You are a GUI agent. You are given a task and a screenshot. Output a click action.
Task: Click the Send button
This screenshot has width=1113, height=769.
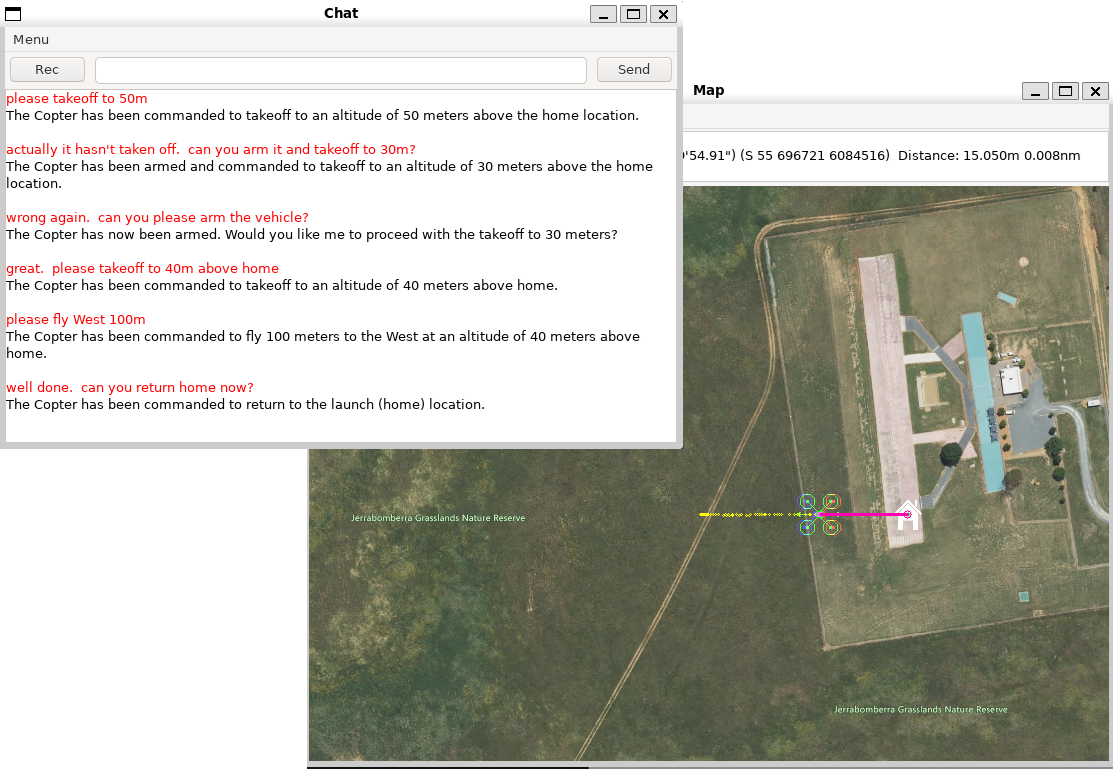pyautogui.click(x=634, y=70)
